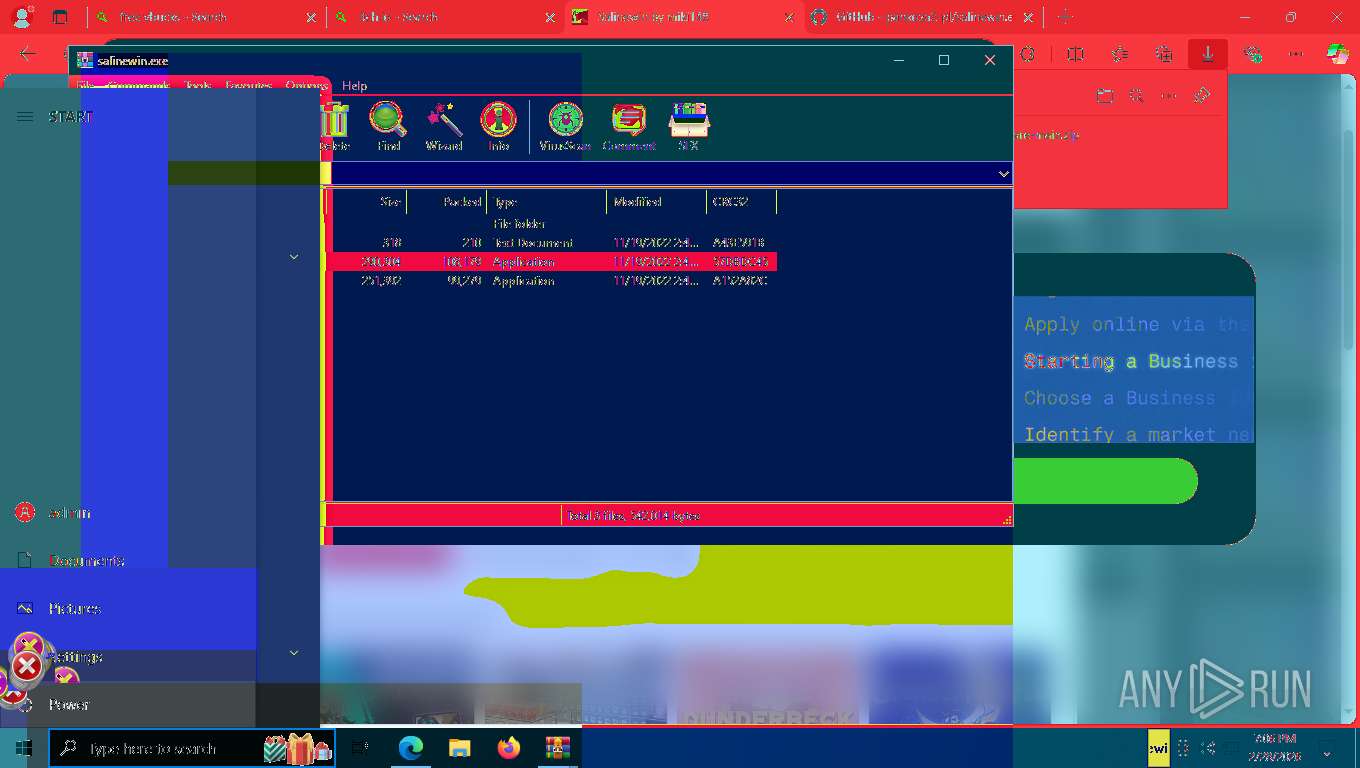Expand the lower Start menu chevron
Screen dimensions: 1360x768
(294, 653)
